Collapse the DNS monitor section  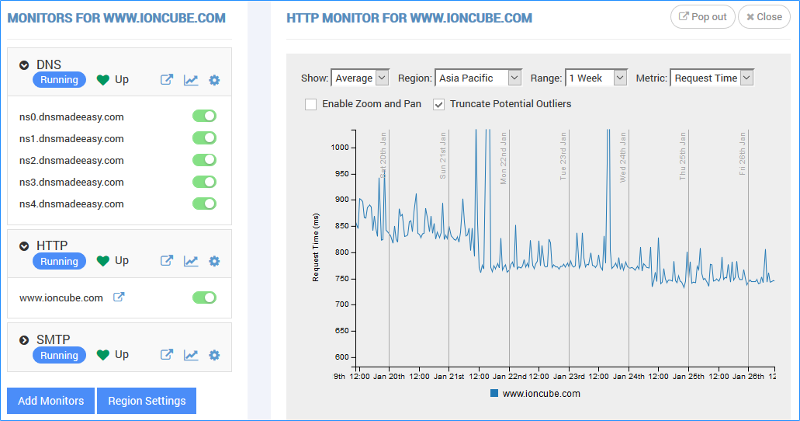[24, 65]
